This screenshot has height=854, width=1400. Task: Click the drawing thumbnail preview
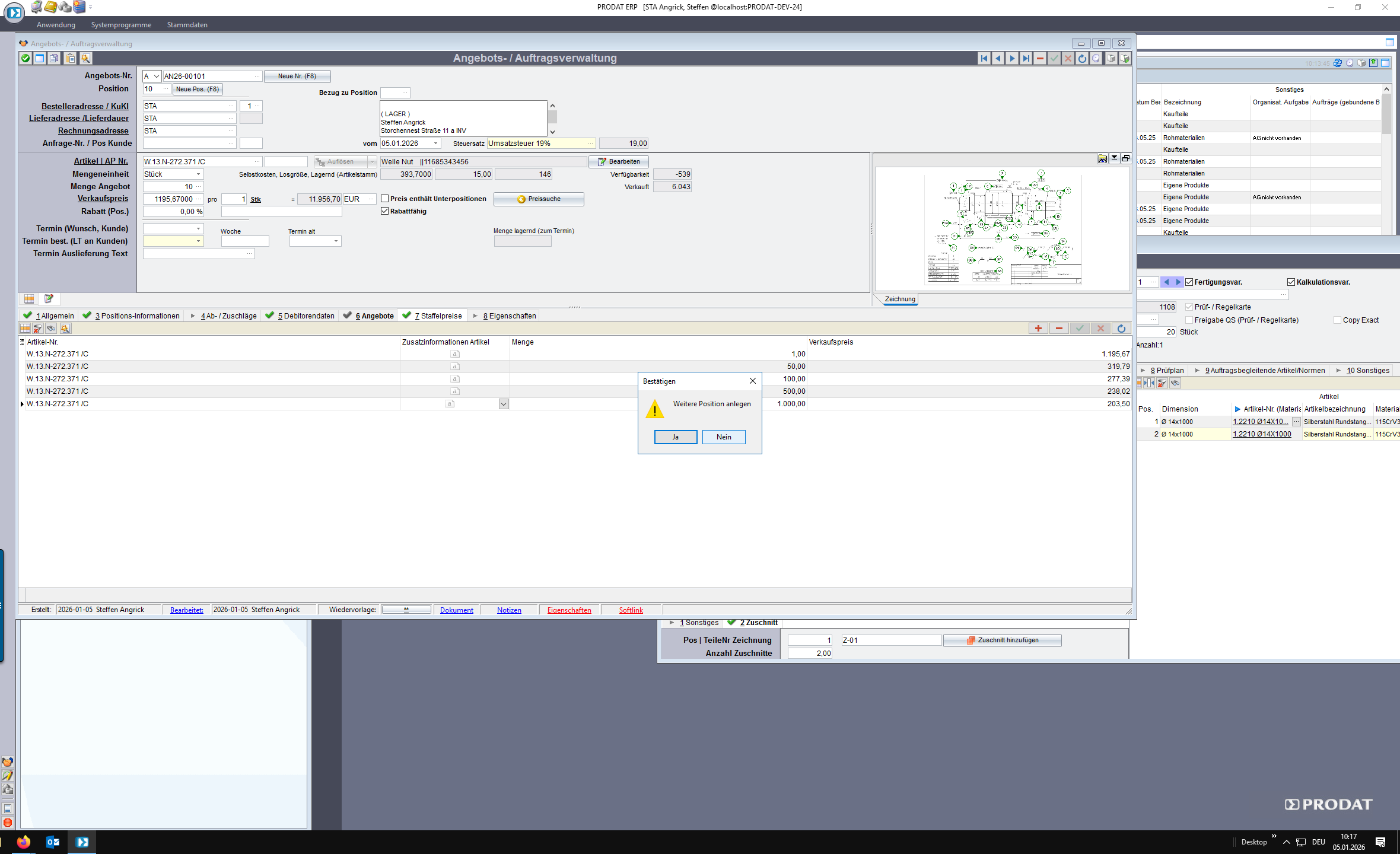(x=1003, y=228)
